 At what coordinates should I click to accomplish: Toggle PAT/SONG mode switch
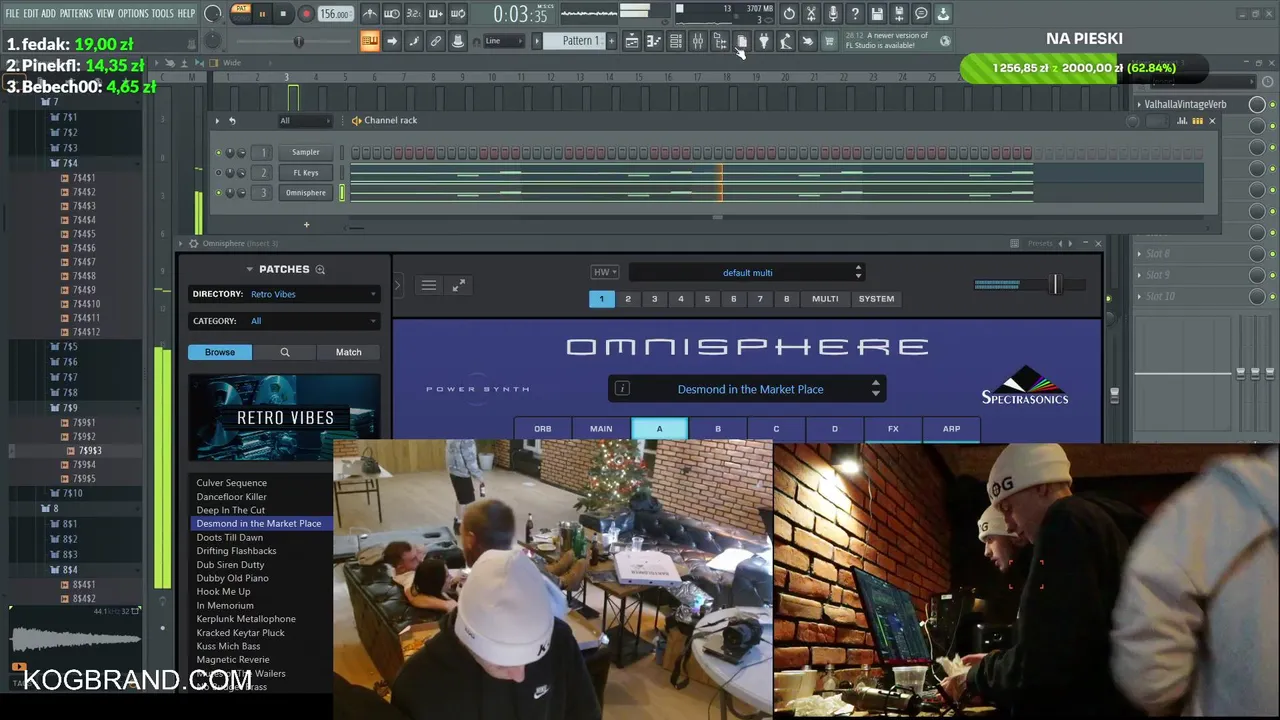click(240, 14)
